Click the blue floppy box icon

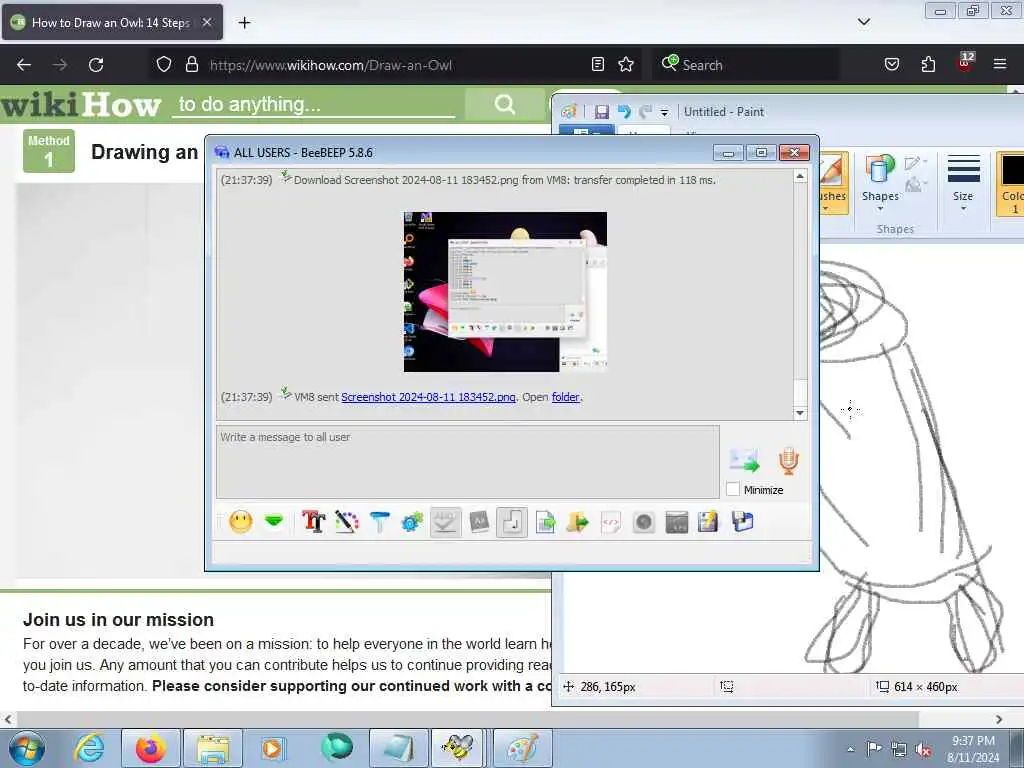pos(742,522)
